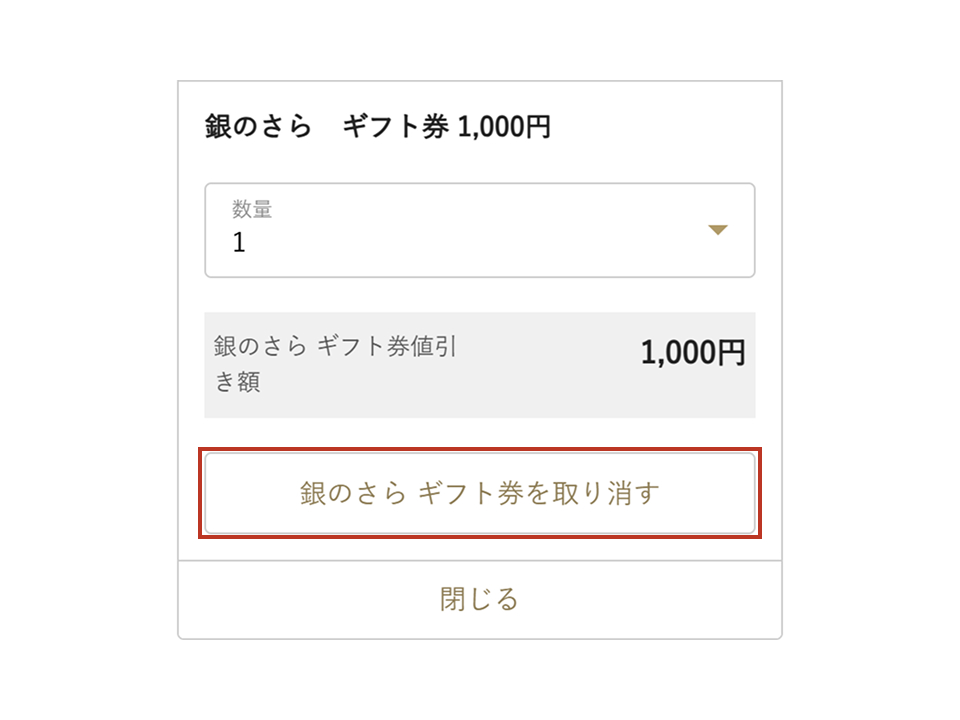Viewport: 960px width, 720px height.
Task: Click the gold dropdown arrow triangle
Action: pyautogui.click(x=717, y=231)
